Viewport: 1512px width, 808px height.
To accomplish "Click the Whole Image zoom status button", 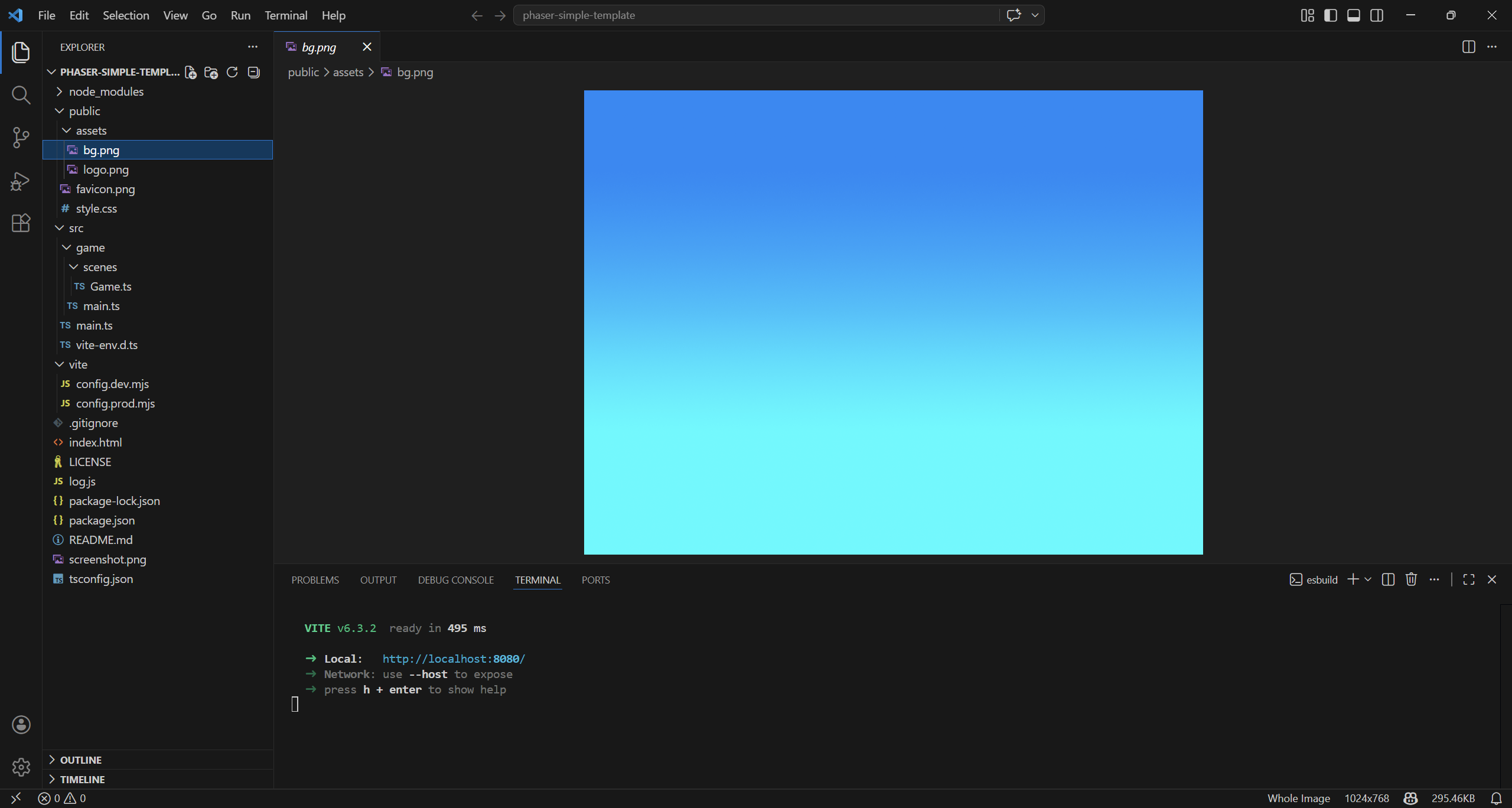I will [x=1298, y=799].
